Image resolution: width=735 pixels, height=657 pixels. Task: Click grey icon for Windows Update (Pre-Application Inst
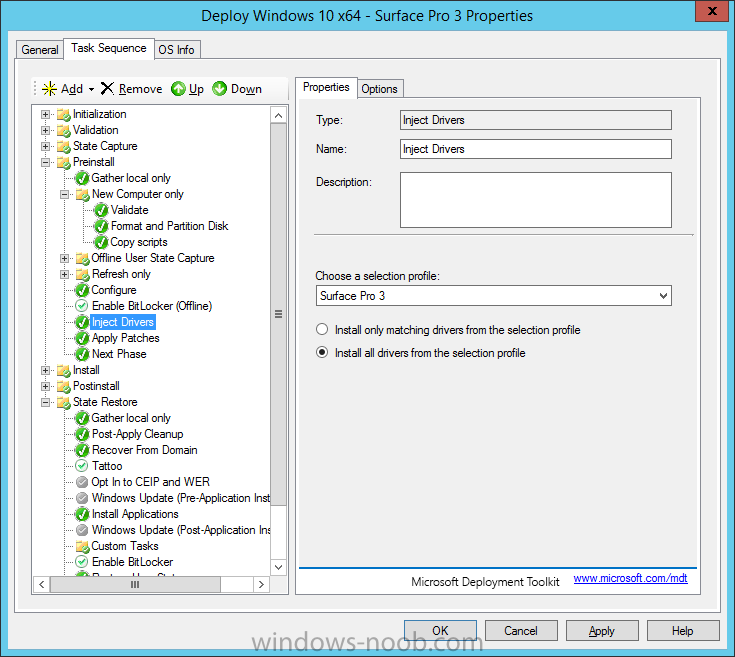tap(82, 498)
